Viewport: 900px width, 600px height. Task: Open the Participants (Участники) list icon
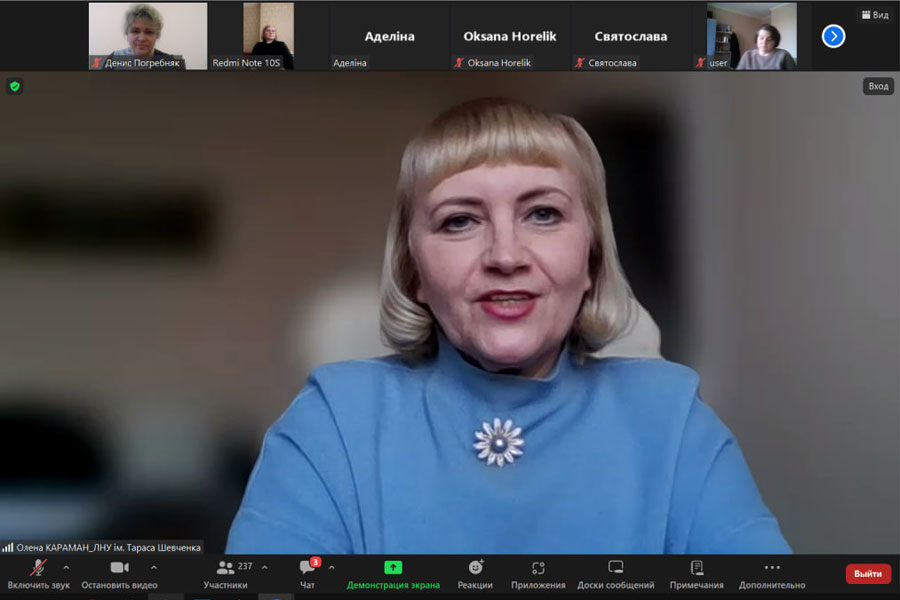pos(225,568)
